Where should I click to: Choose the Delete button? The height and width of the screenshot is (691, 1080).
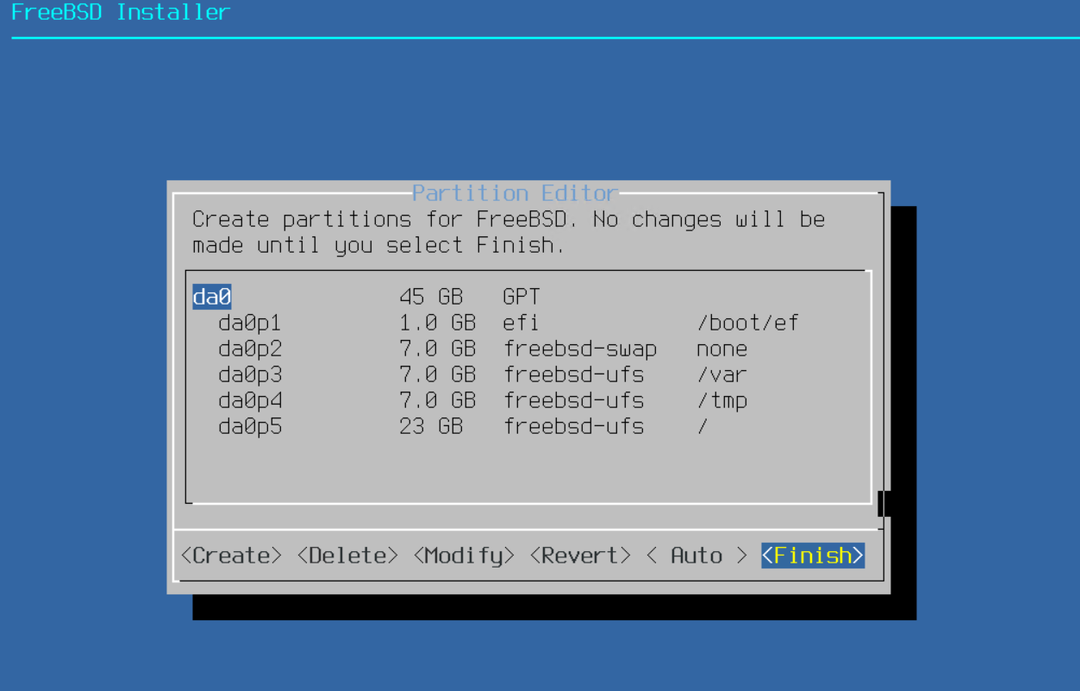click(348, 556)
